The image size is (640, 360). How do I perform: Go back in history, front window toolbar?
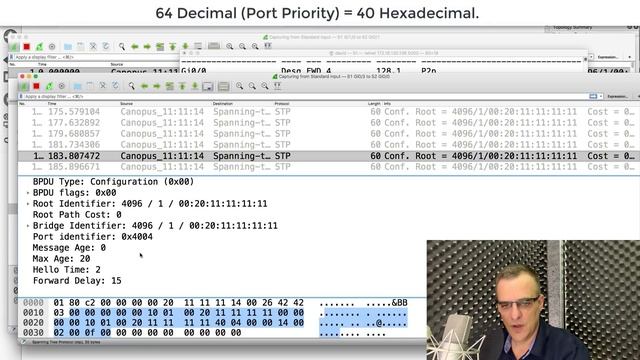point(144,86)
